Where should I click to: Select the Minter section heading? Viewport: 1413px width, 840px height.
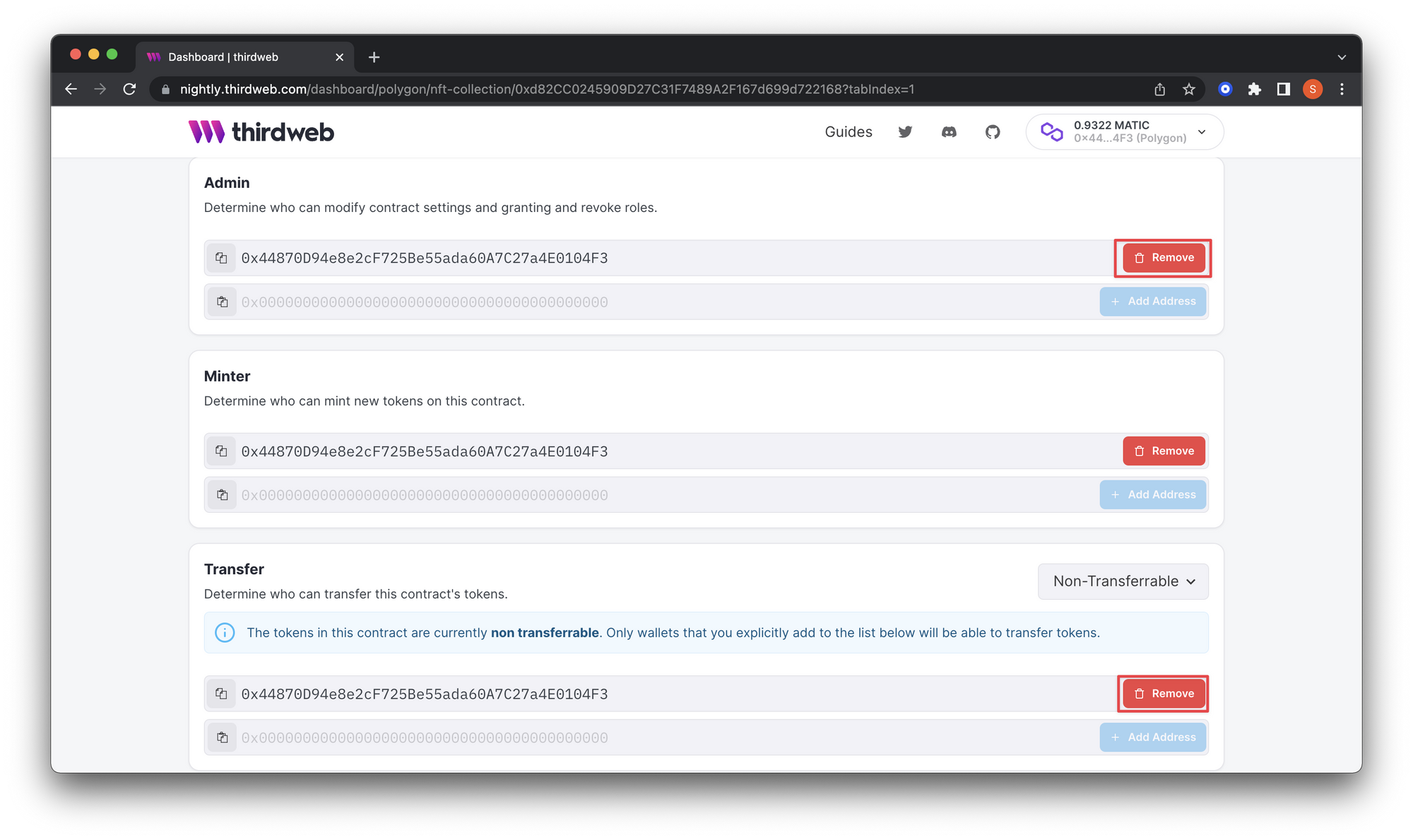pos(227,377)
